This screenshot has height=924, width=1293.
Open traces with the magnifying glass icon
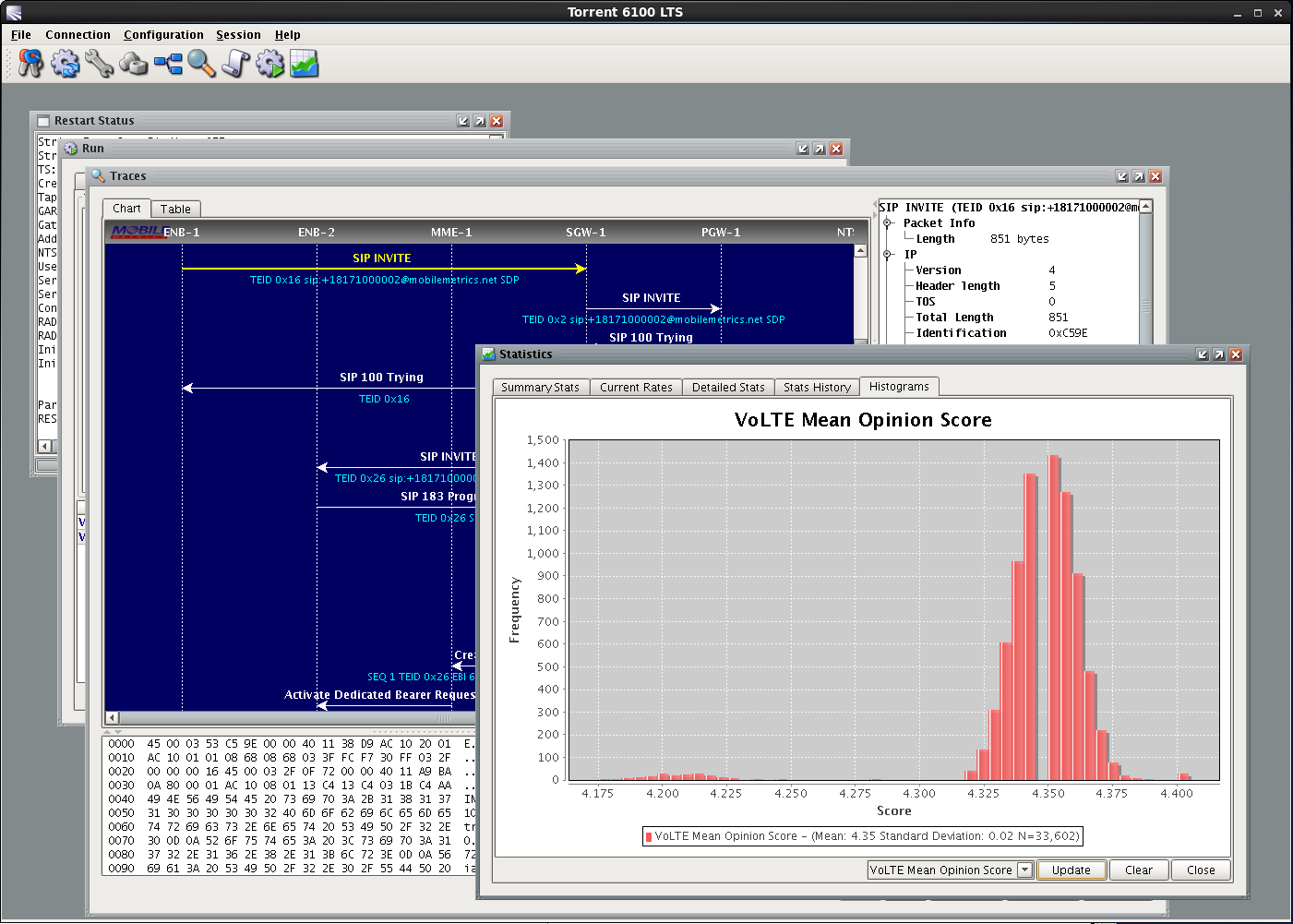point(201,64)
